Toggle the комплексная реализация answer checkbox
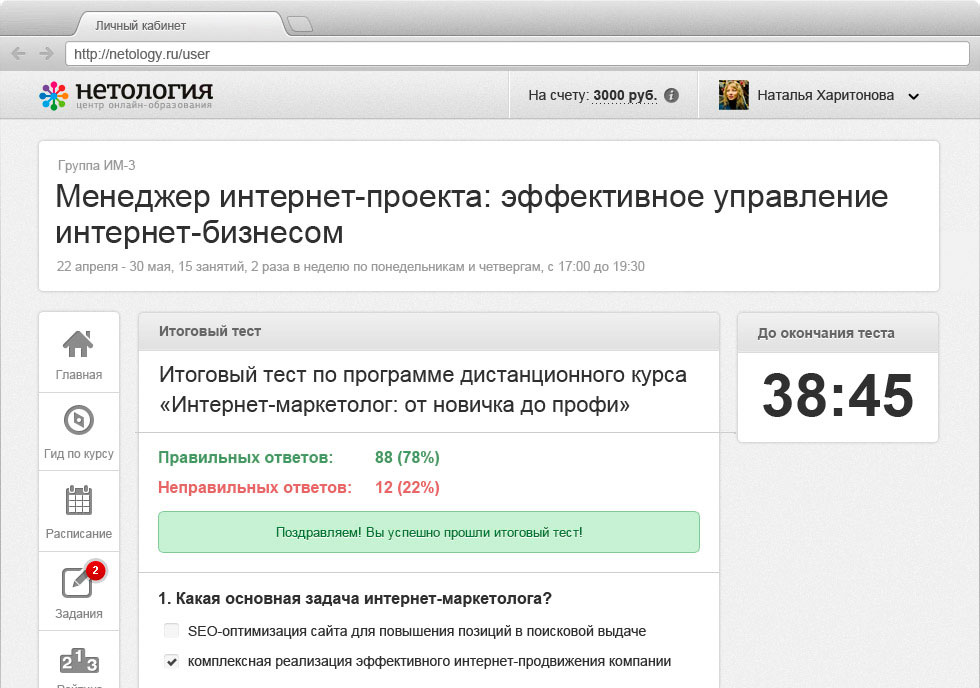Image resolution: width=980 pixels, height=688 pixels. click(x=171, y=661)
